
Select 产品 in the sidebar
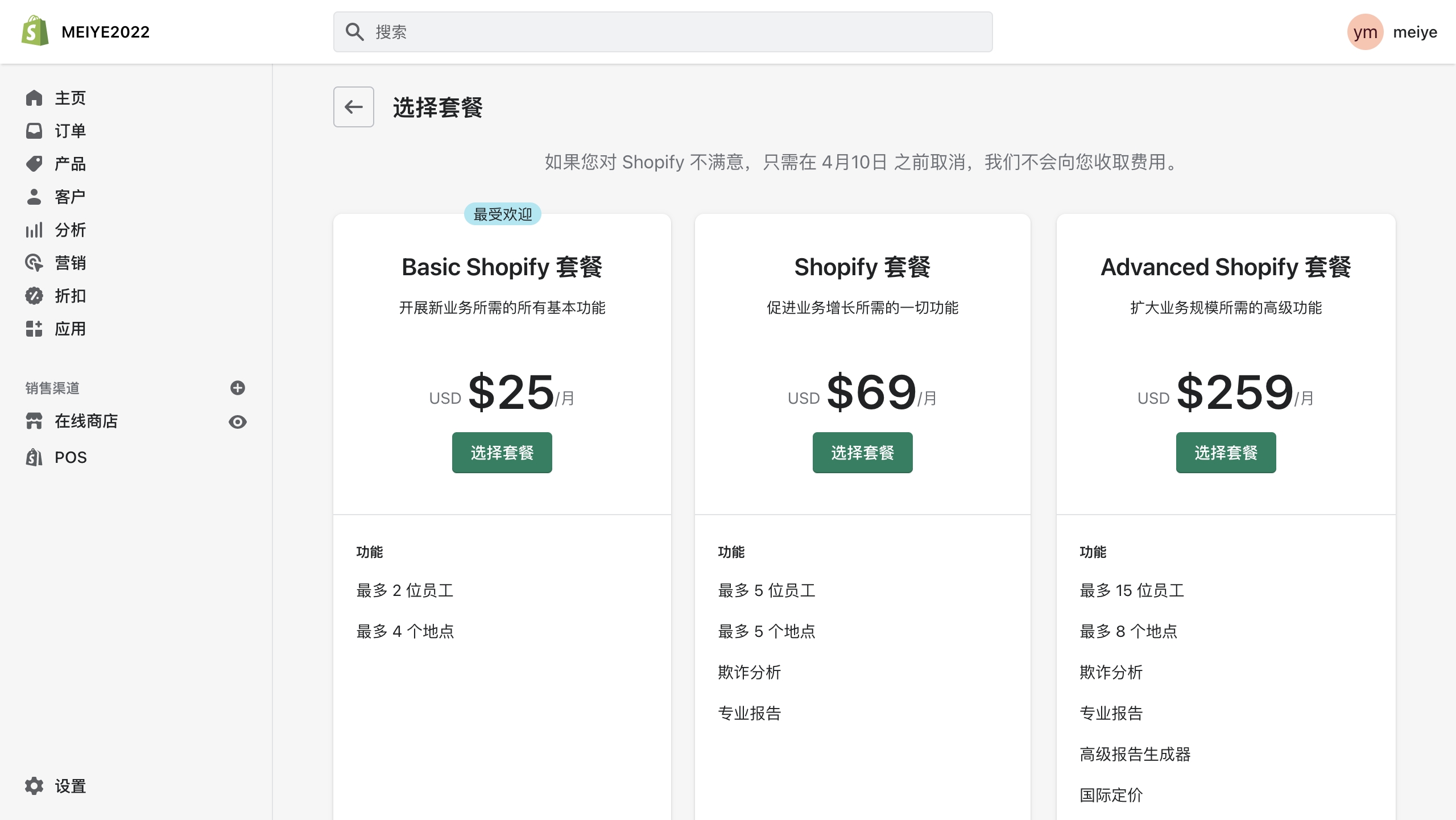pos(70,164)
